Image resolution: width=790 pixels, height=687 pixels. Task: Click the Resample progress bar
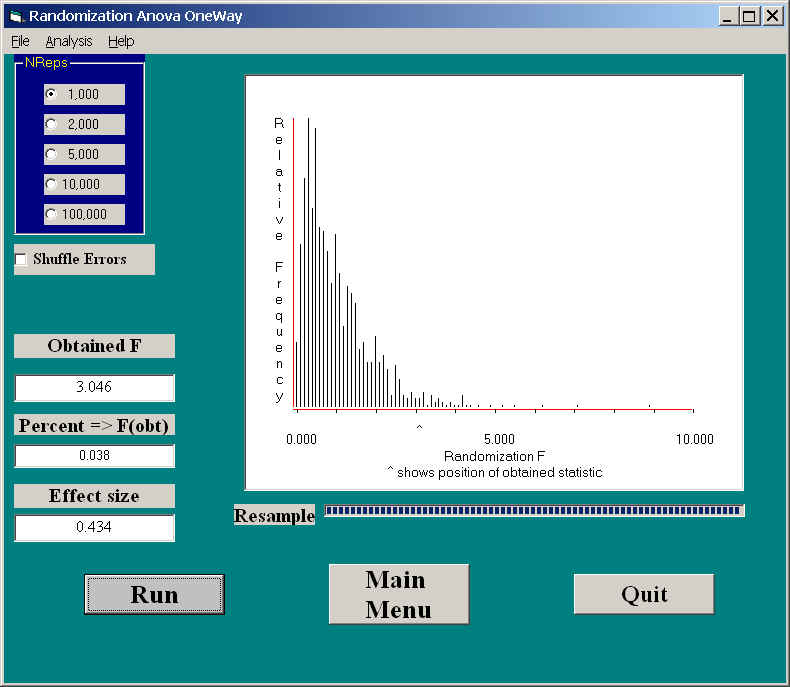(534, 511)
